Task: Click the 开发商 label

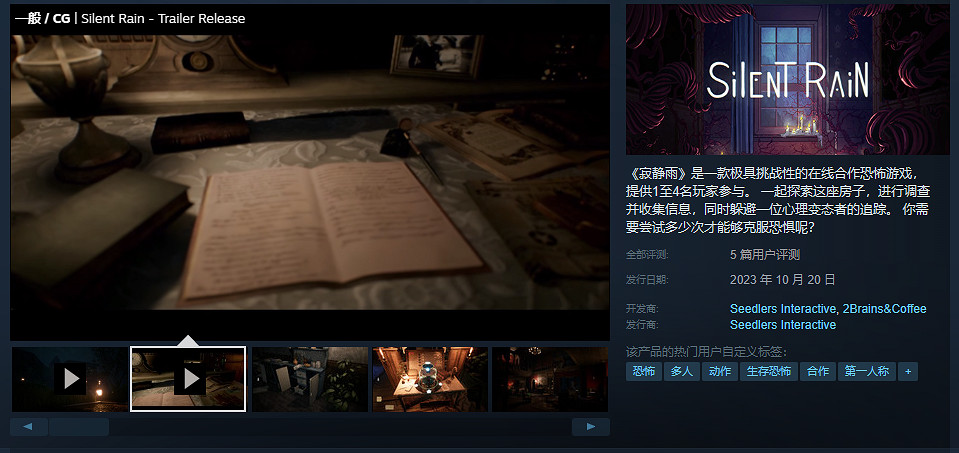Action: [x=642, y=309]
